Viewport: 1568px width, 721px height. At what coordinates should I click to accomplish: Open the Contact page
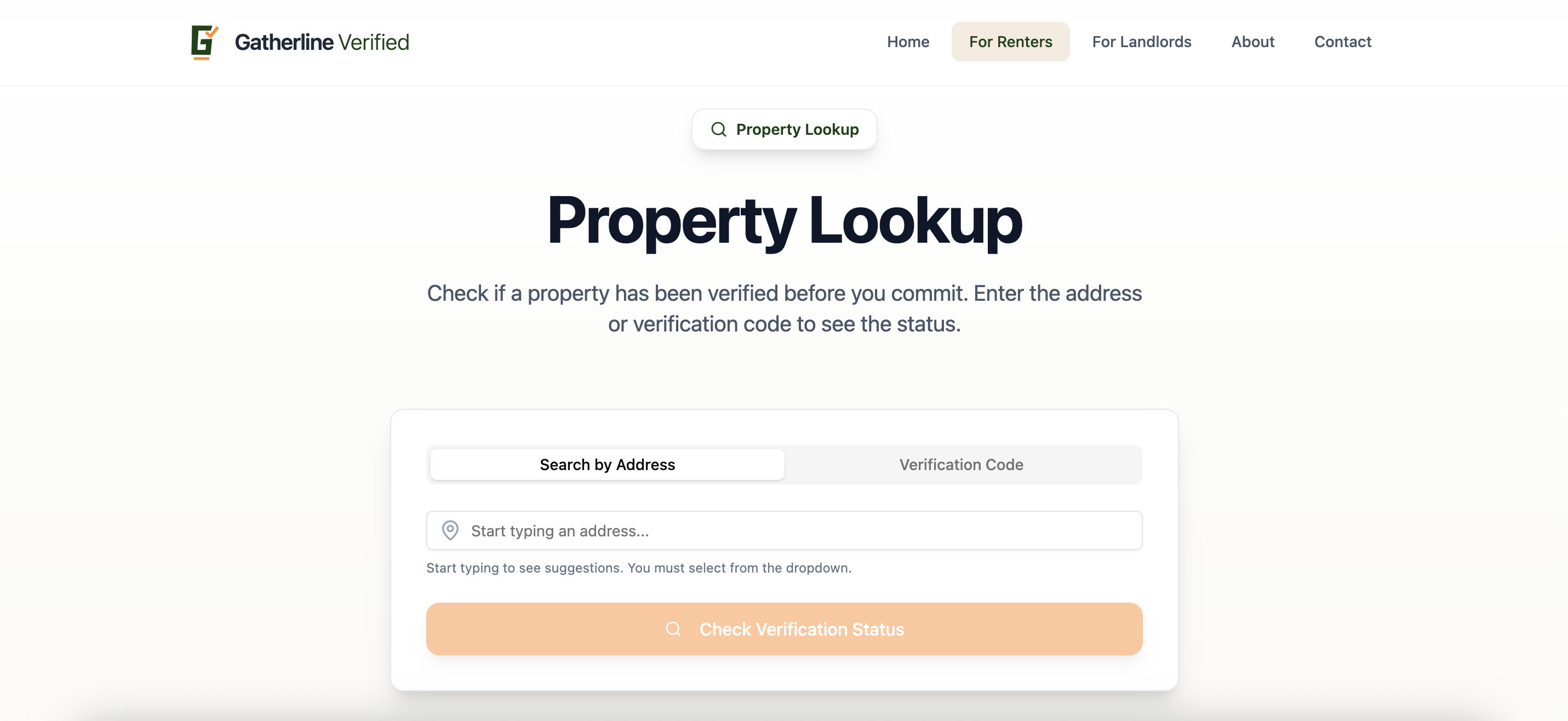1343,42
